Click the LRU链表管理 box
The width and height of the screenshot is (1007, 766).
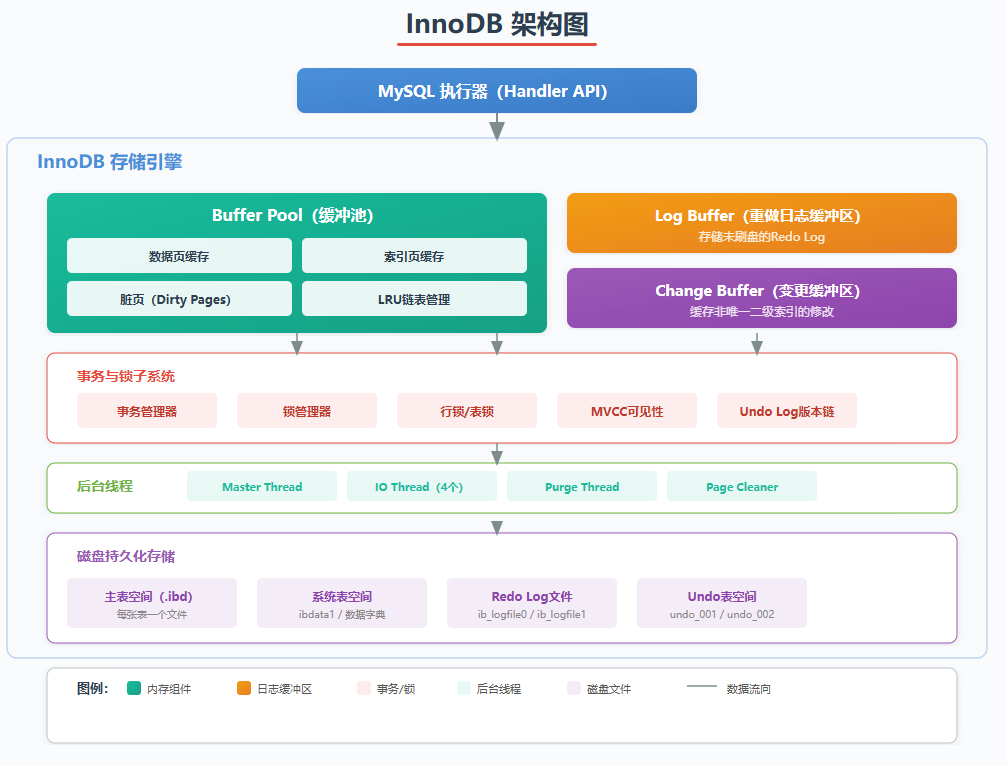coord(414,299)
